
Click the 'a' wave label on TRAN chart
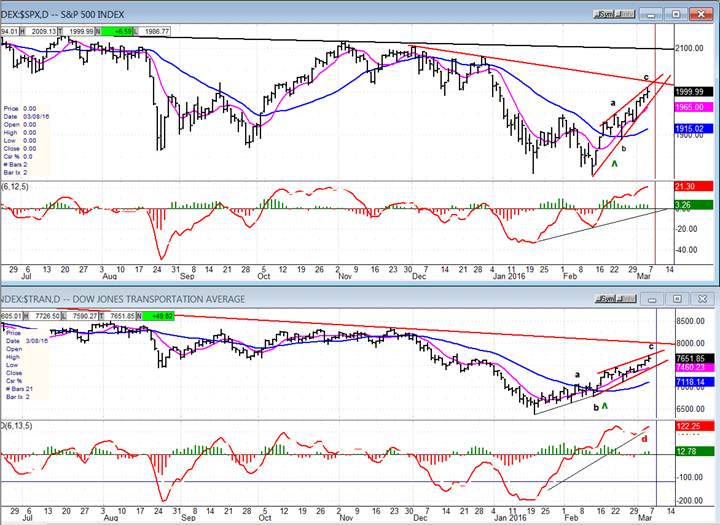pos(577,374)
